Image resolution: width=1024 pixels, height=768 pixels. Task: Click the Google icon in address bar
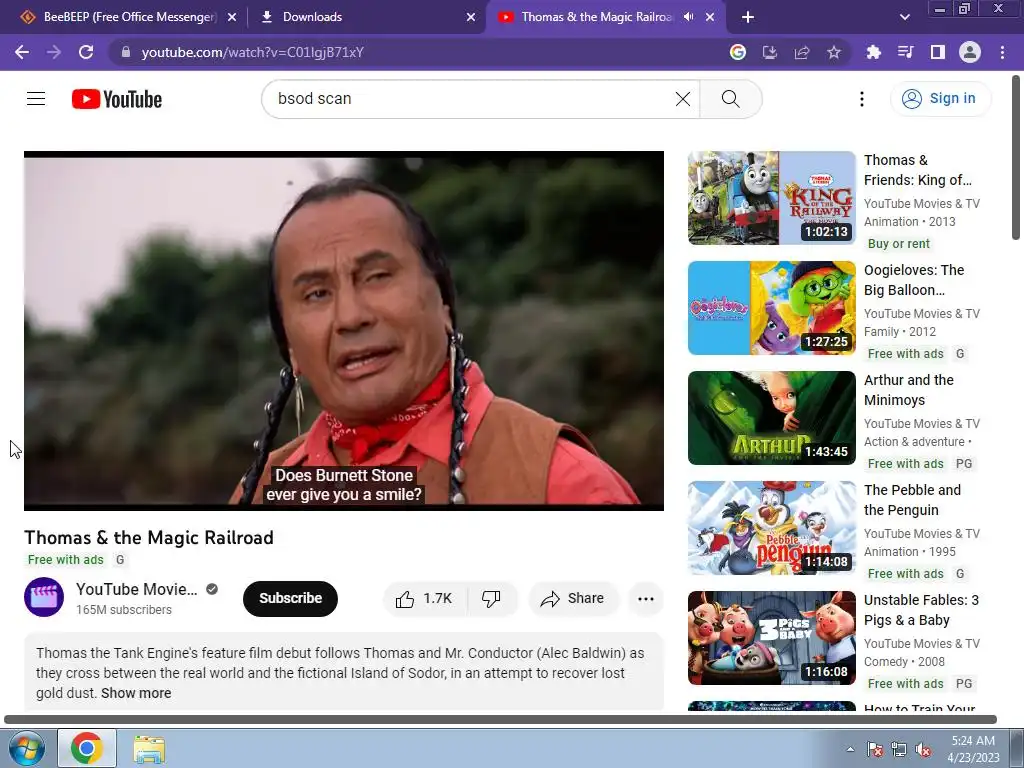pos(738,52)
